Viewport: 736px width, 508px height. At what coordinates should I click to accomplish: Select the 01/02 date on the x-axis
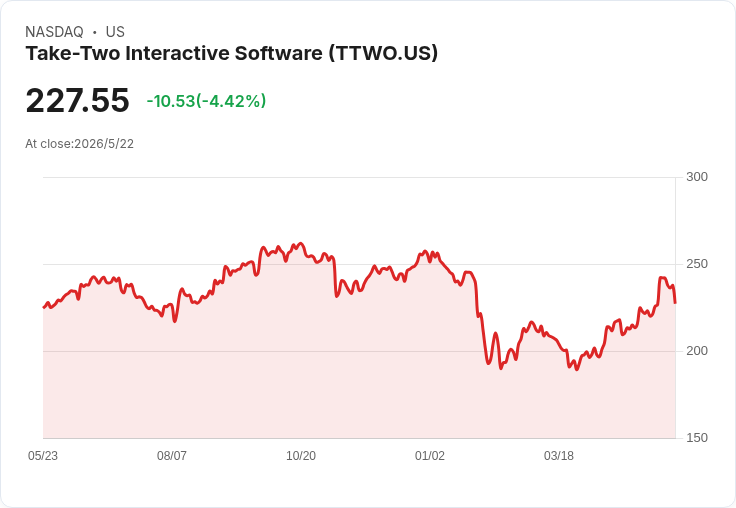click(x=429, y=455)
